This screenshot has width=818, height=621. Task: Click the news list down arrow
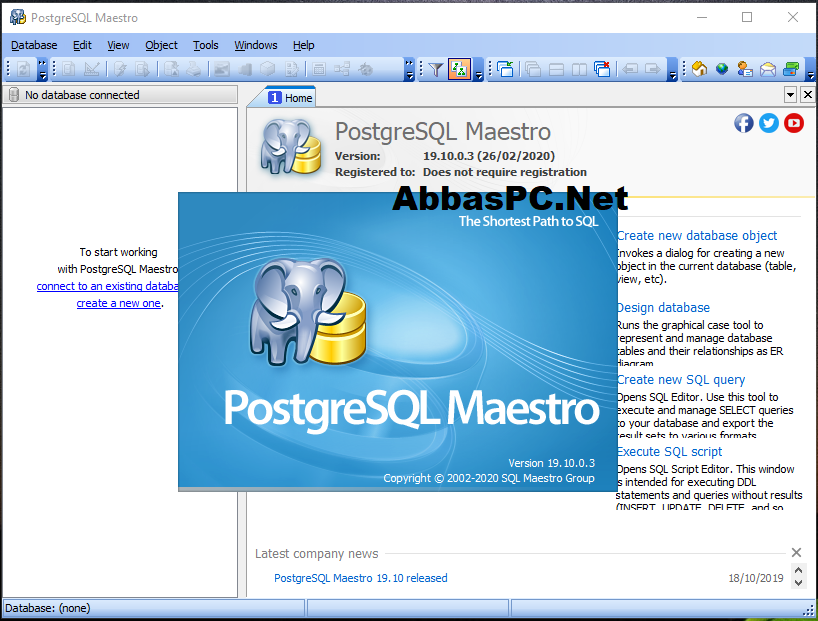[798, 582]
